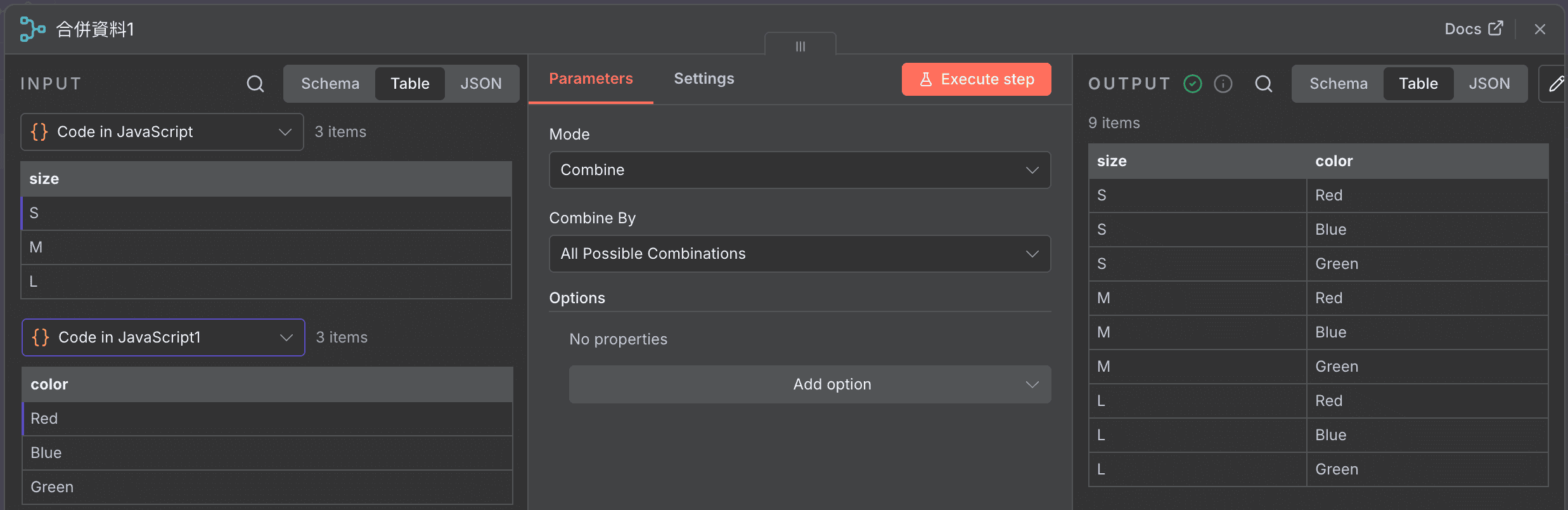Click the curly braces icon for Code in JavaScript1

click(41, 337)
